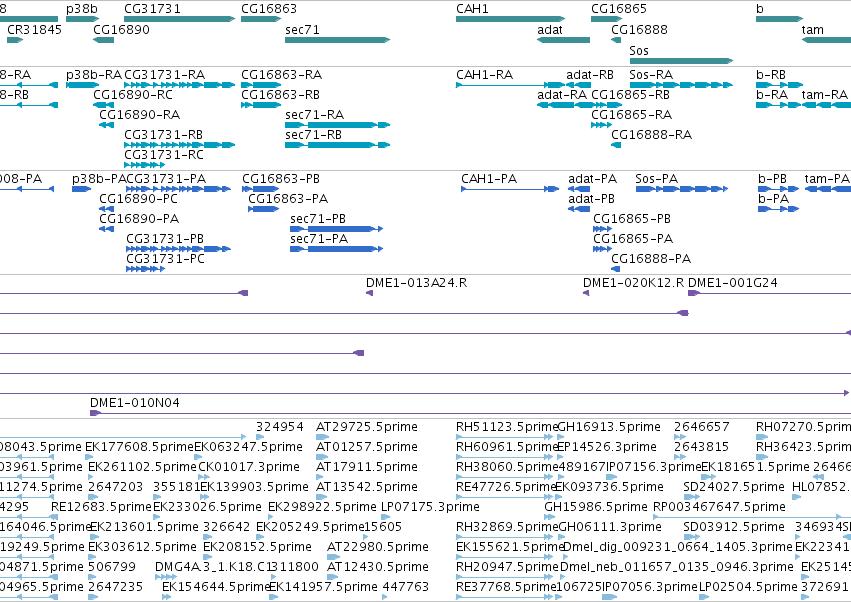Screen dimensions: 851x602
Task: Click the 324954 EST label
Action: 280,427
